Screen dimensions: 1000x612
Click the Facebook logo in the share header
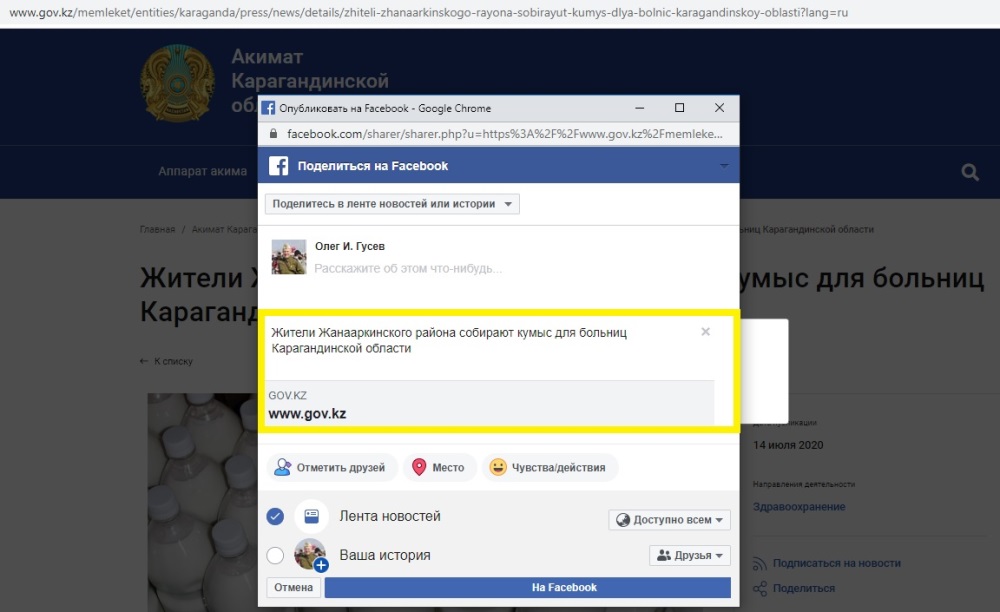click(279, 166)
